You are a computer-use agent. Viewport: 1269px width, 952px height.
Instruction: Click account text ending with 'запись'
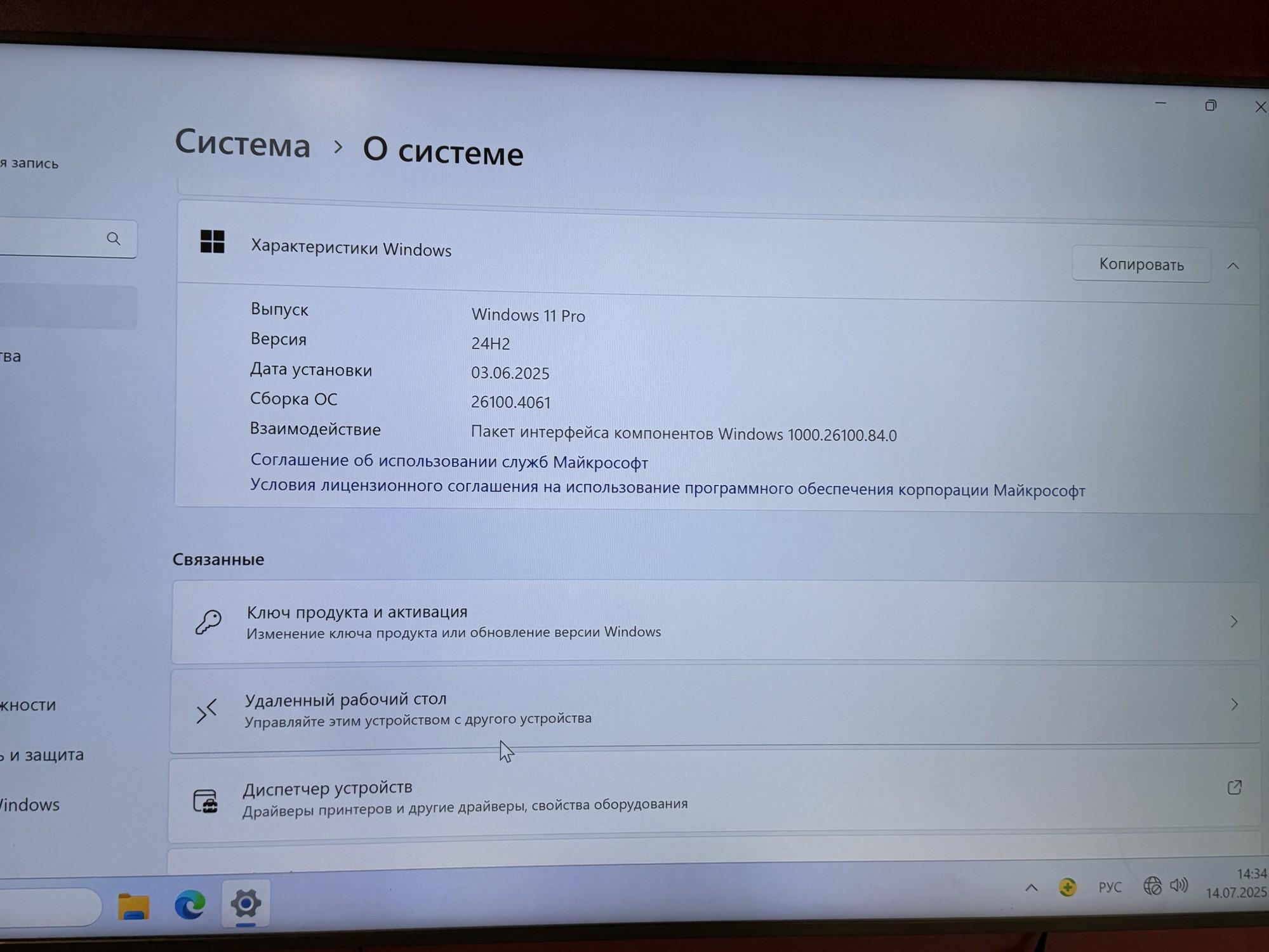(29, 163)
